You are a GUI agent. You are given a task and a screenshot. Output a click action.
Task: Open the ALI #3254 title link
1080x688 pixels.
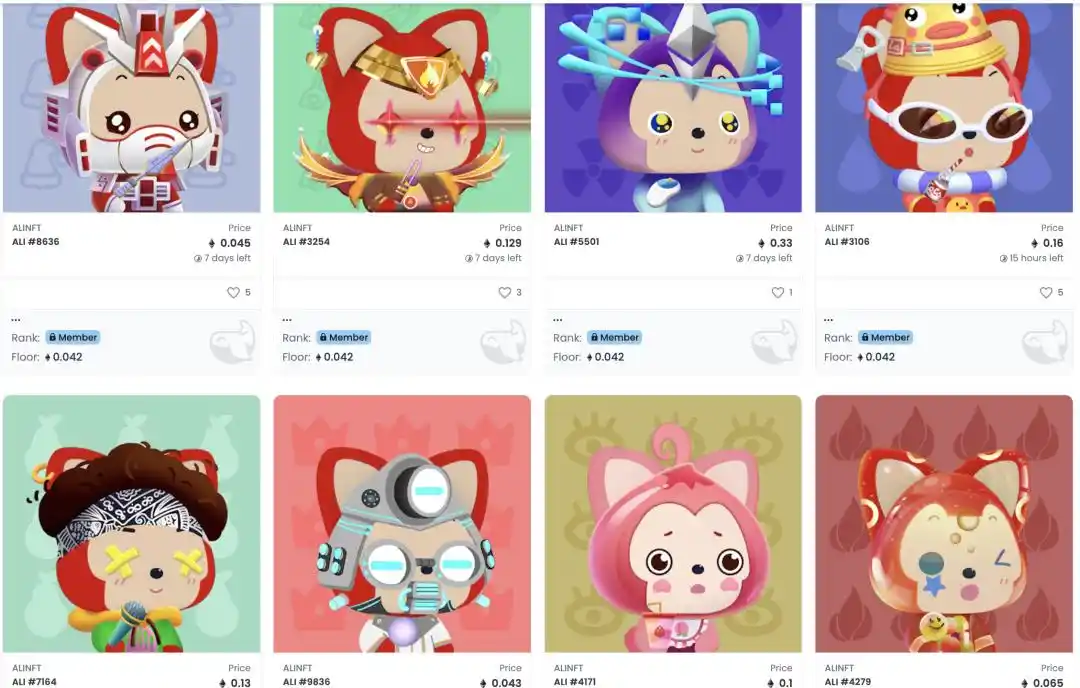click(307, 242)
